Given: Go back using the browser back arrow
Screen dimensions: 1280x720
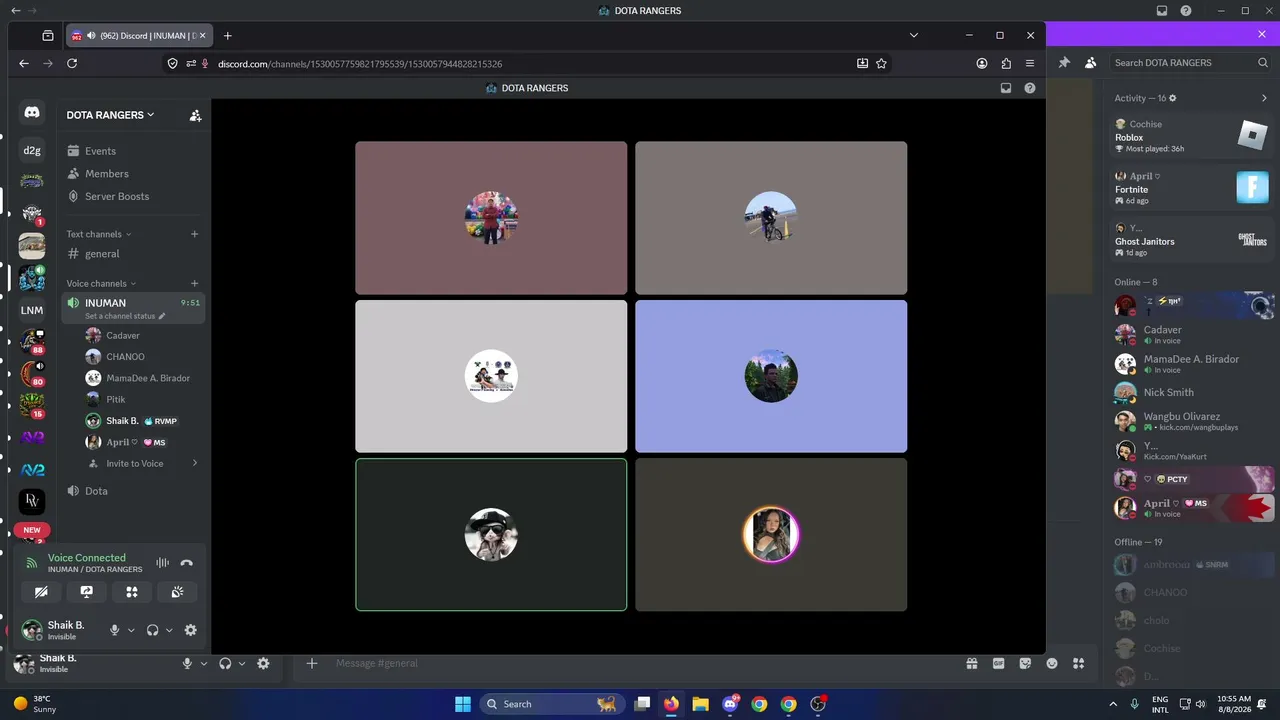Looking at the screenshot, I should (24, 63).
